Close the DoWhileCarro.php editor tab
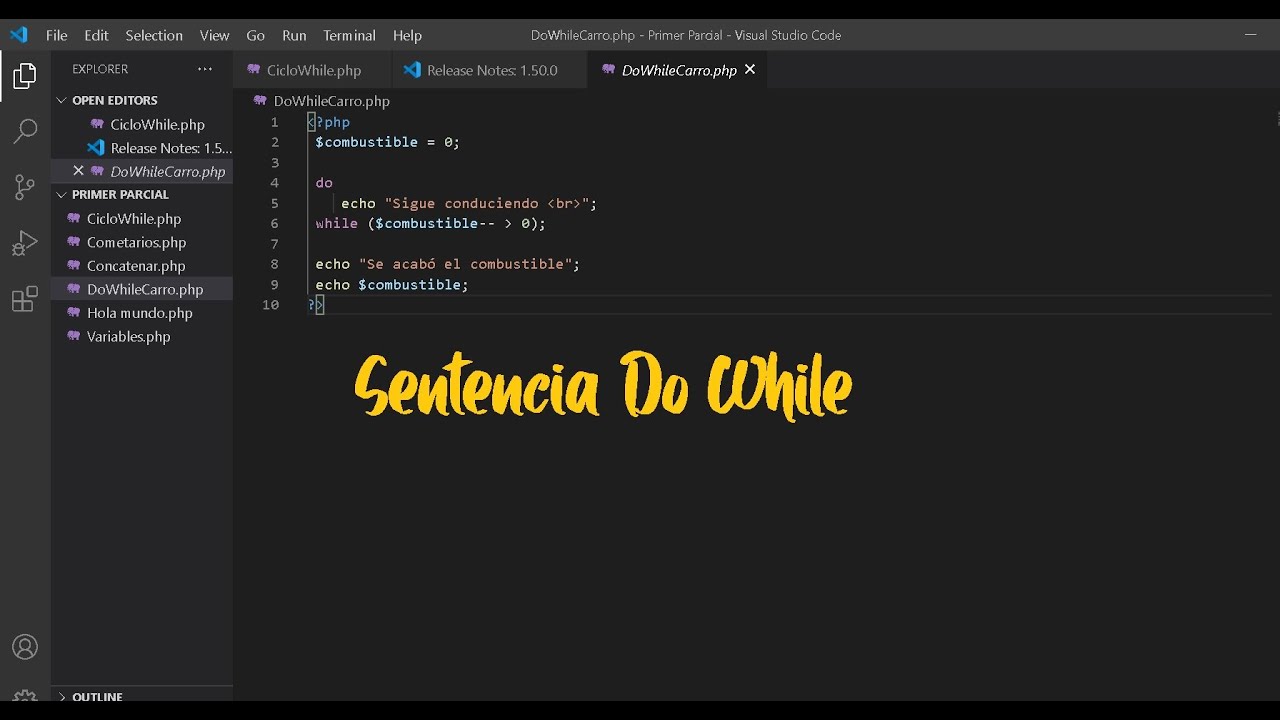The height and width of the screenshot is (720, 1280). coord(750,70)
